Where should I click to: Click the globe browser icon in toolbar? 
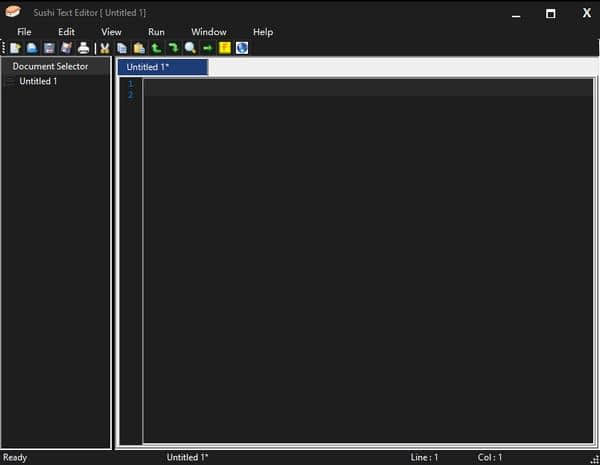point(242,48)
